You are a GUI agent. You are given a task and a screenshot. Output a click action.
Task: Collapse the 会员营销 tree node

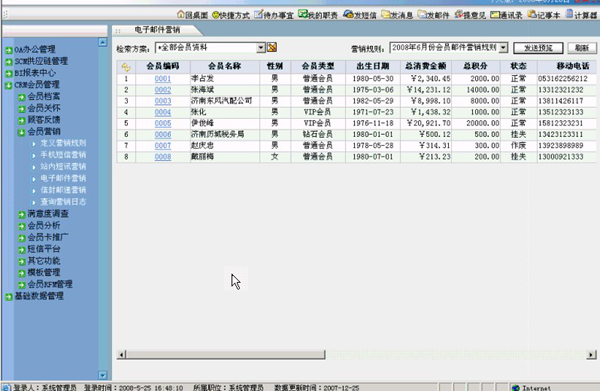[22, 132]
